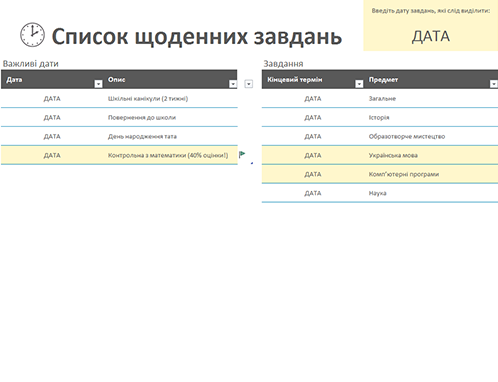Open the Дата column filter dropdown

click(x=98, y=84)
